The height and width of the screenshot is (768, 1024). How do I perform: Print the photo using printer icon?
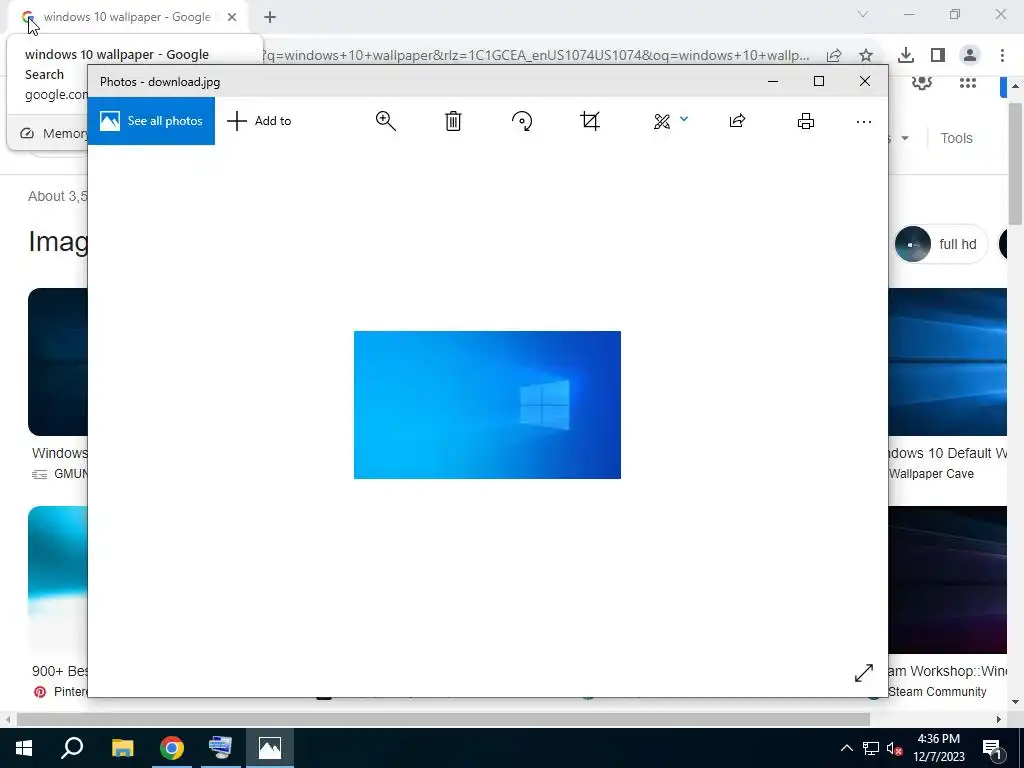point(806,121)
